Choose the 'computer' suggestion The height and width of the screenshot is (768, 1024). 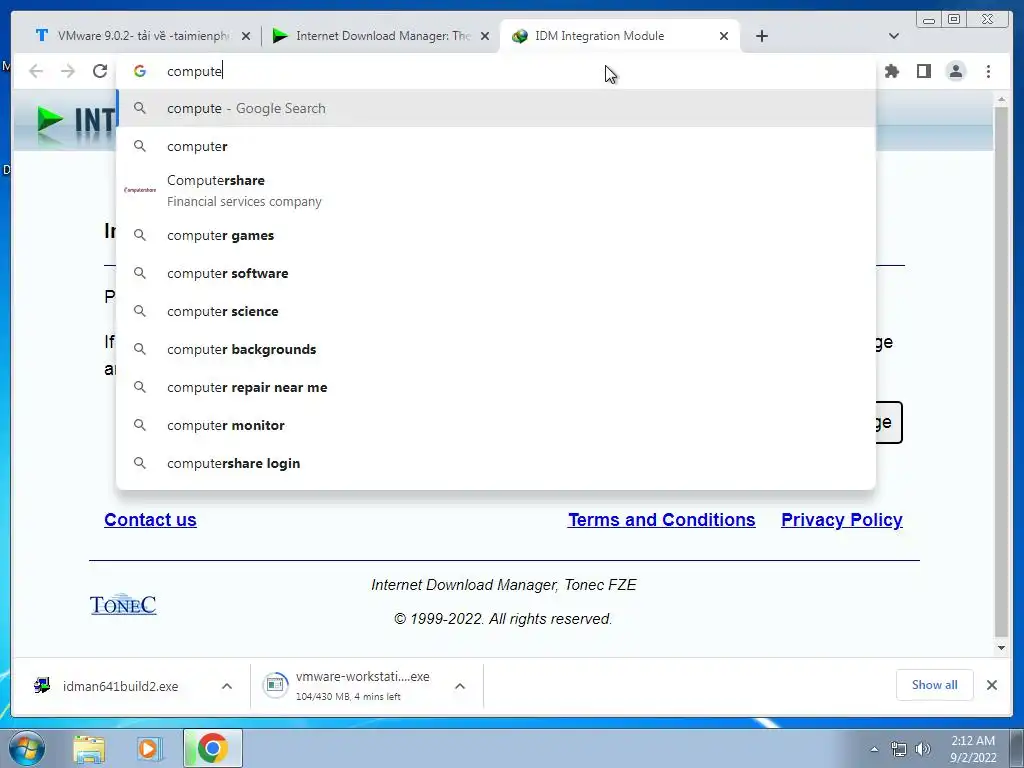pos(496,146)
